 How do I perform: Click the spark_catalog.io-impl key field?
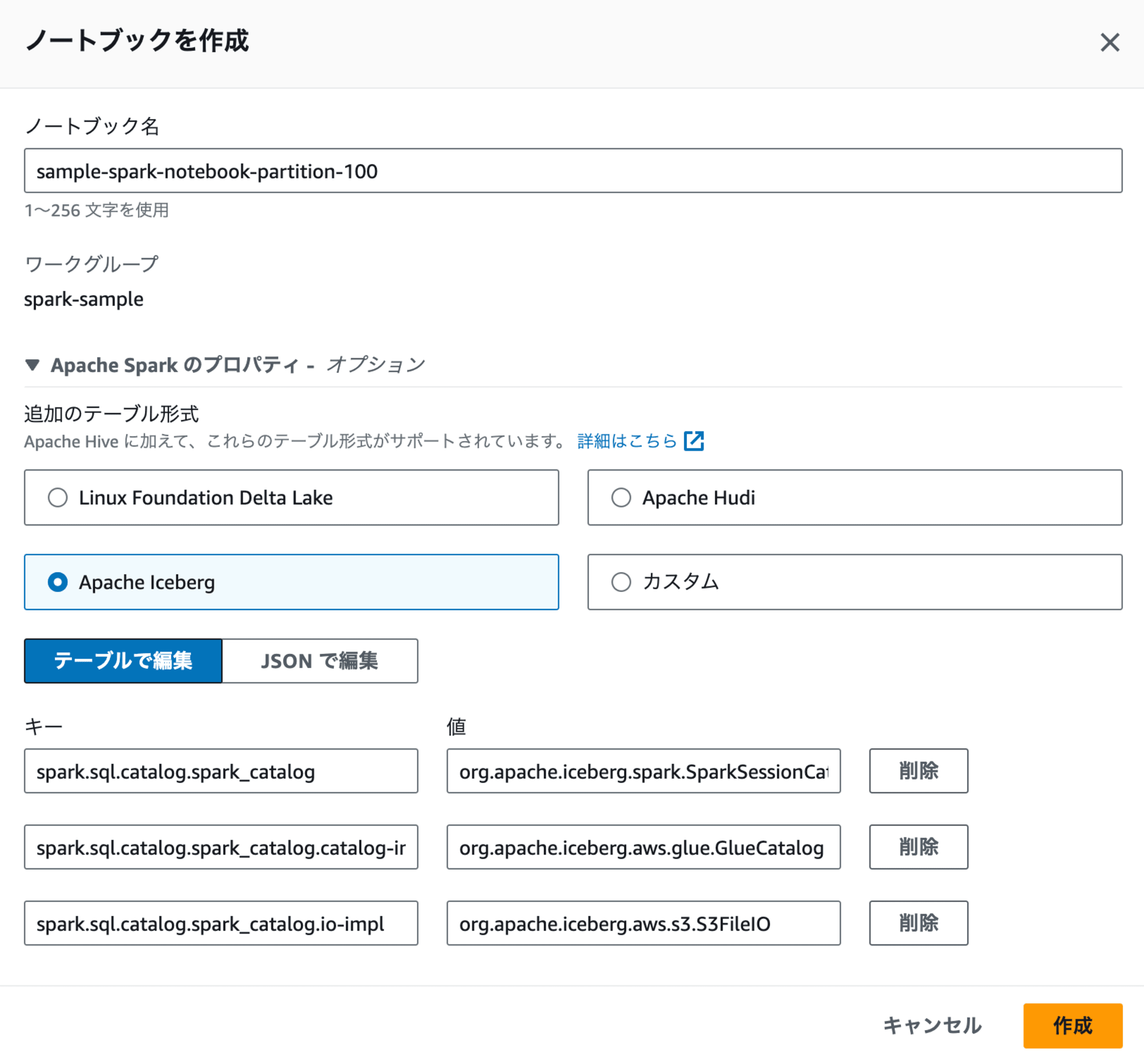point(221,923)
